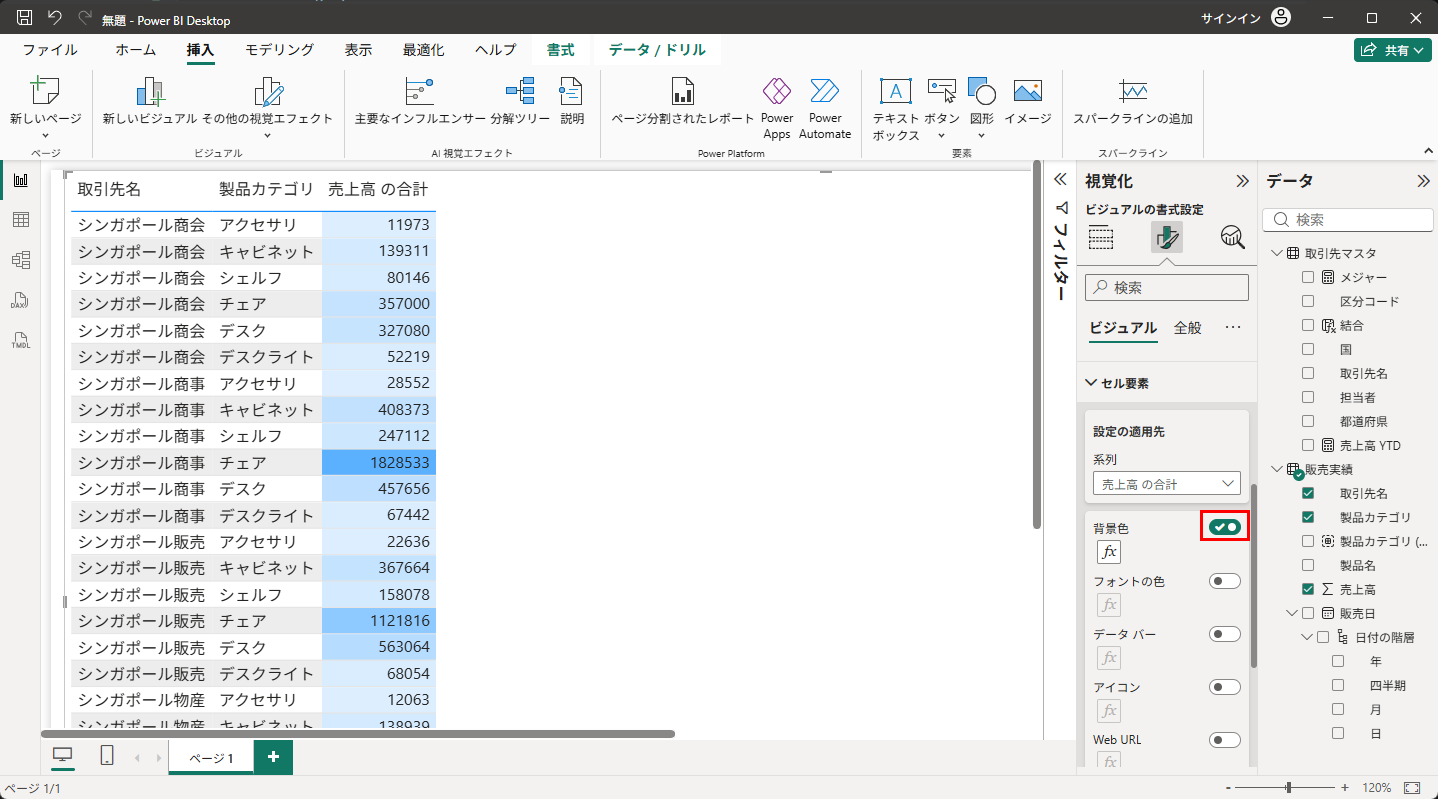
Task: Open the 系列 dropdown 売上高 の合計
Action: pos(1167,484)
